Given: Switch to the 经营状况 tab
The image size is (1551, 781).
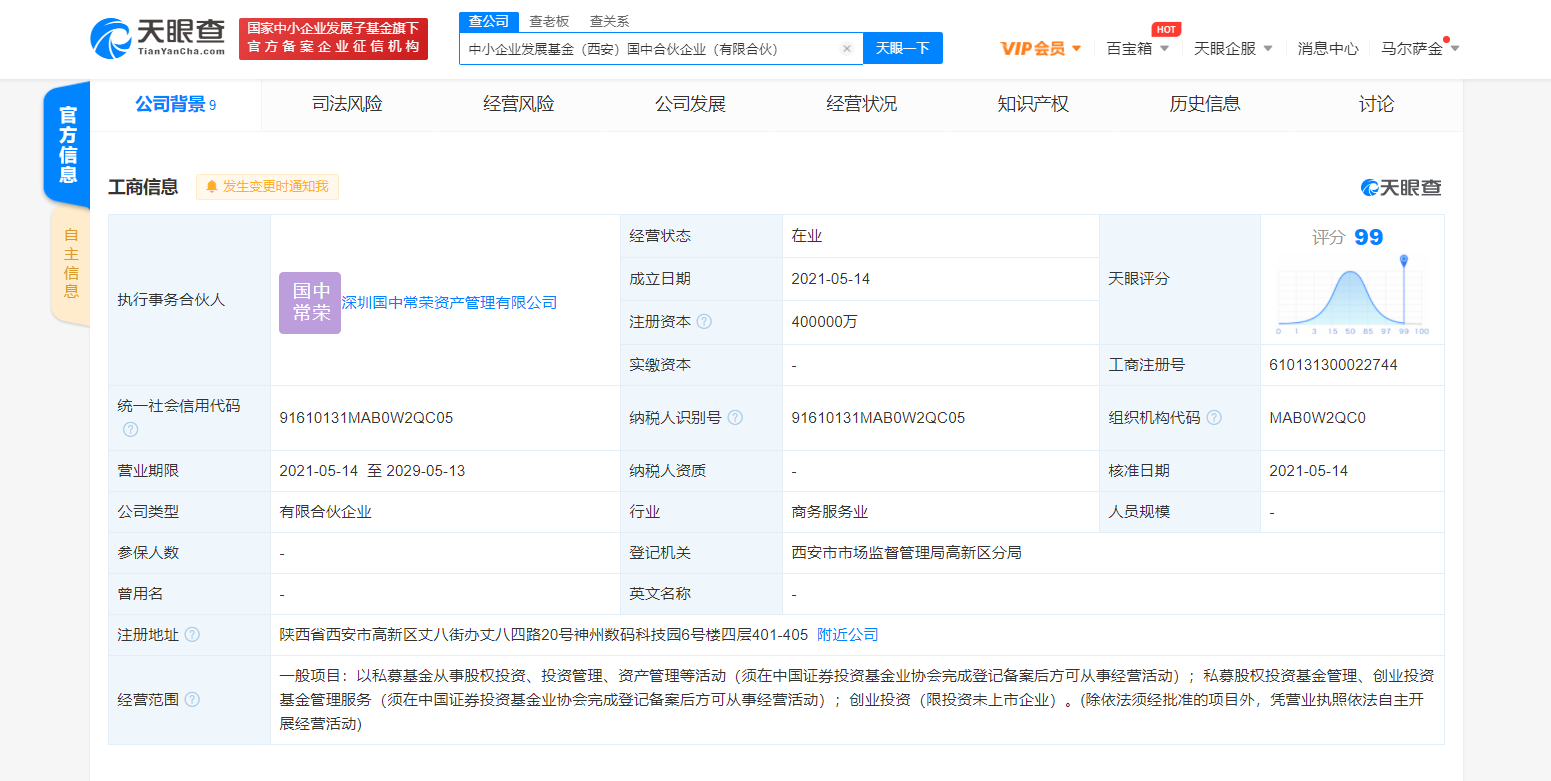Looking at the screenshot, I should tap(861, 104).
